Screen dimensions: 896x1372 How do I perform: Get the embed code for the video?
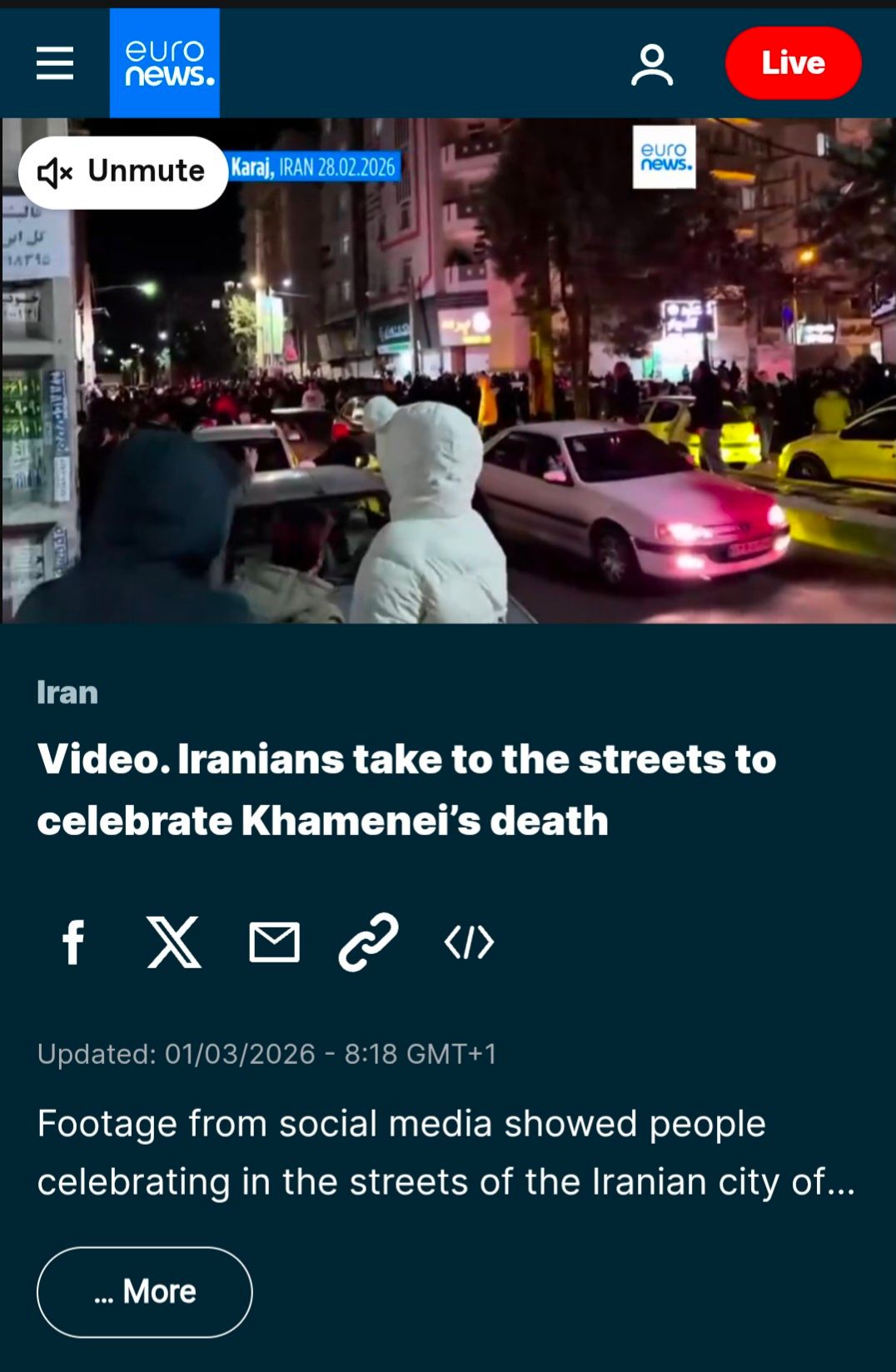tap(470, 942)
